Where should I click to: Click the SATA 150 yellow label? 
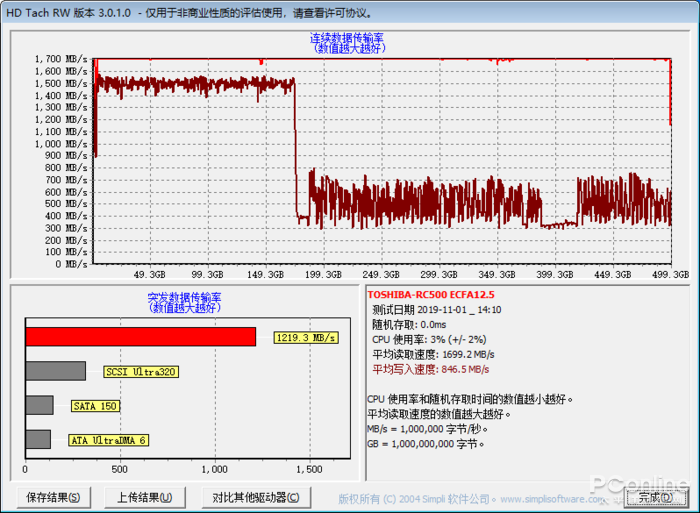[95, 406]
